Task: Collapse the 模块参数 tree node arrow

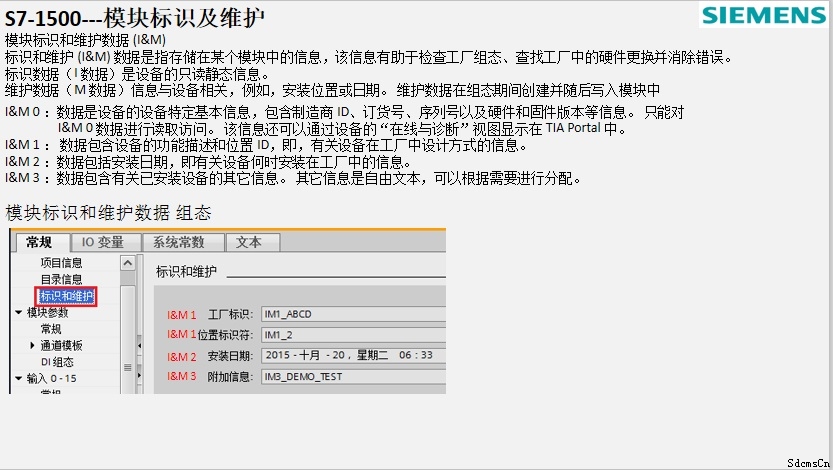Action: point(19,312)
